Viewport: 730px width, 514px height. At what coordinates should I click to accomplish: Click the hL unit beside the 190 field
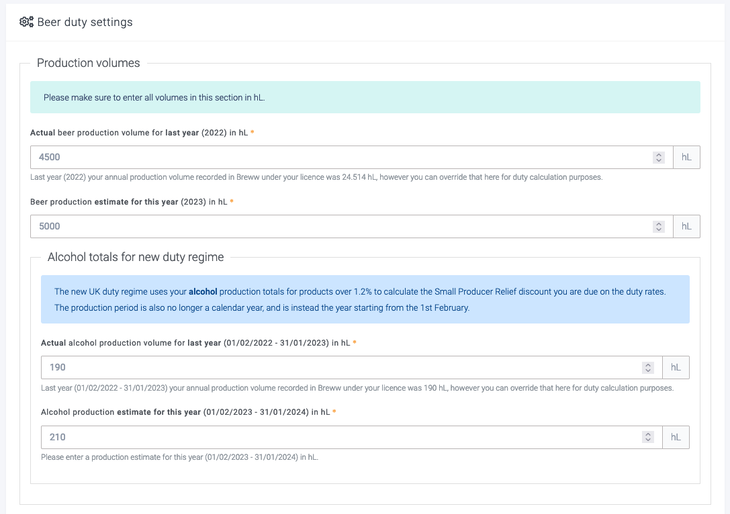(675, 367)
